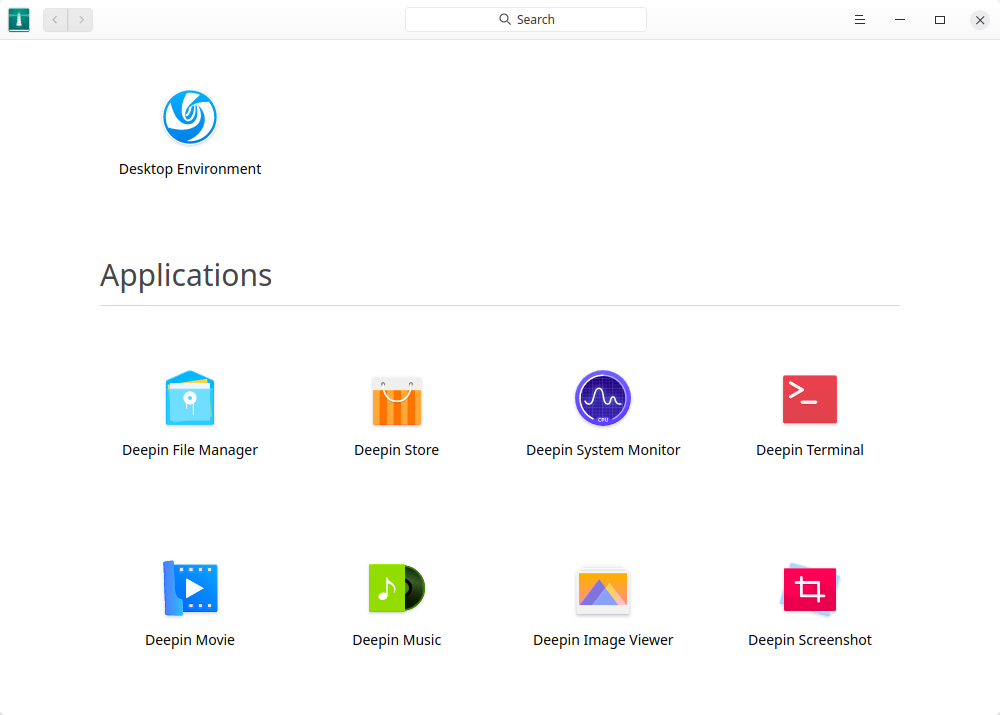1000x715 pixels.
Task: Open the Deepin System Monitor icon
Action: pyautogui.click(x=603, y=398)
